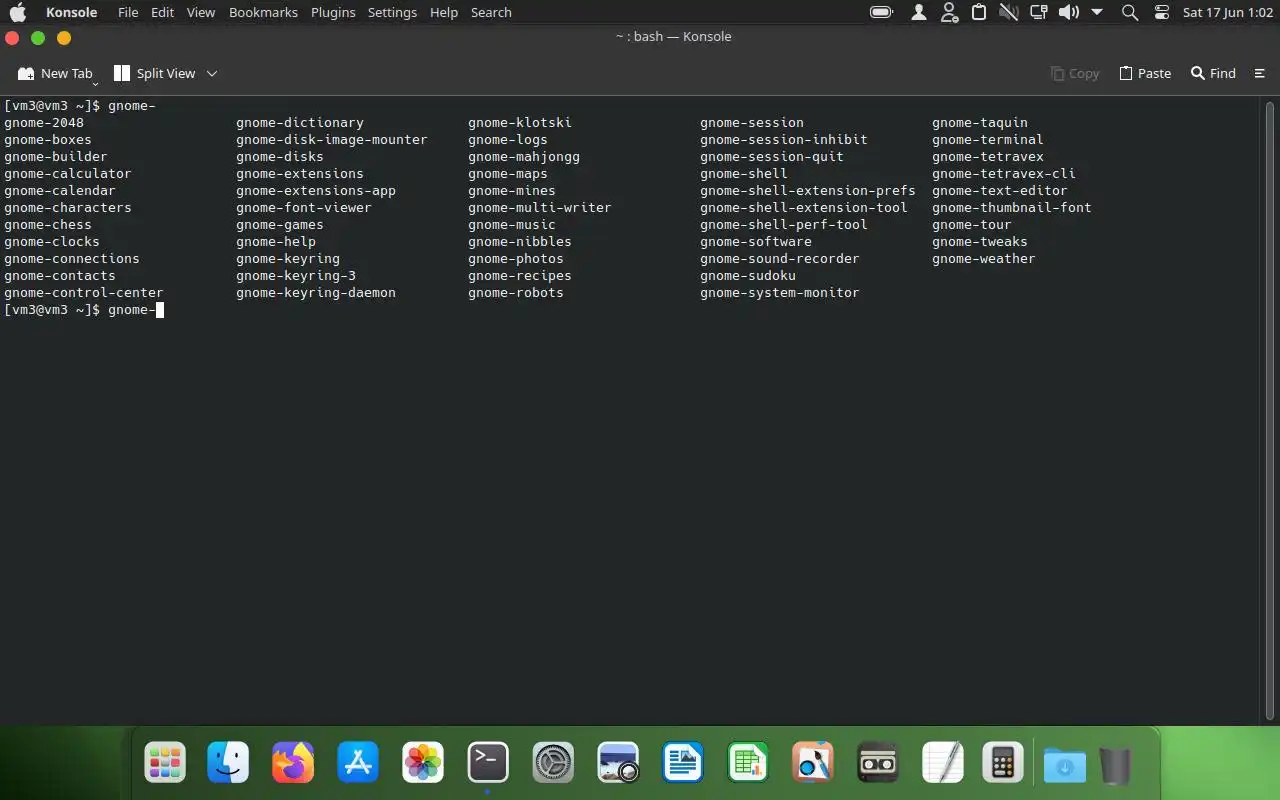The width and height of the screenshot is (1280, 800).
Task: Open the Search menu
Action: pyautogui.click(x=491, y=12)
